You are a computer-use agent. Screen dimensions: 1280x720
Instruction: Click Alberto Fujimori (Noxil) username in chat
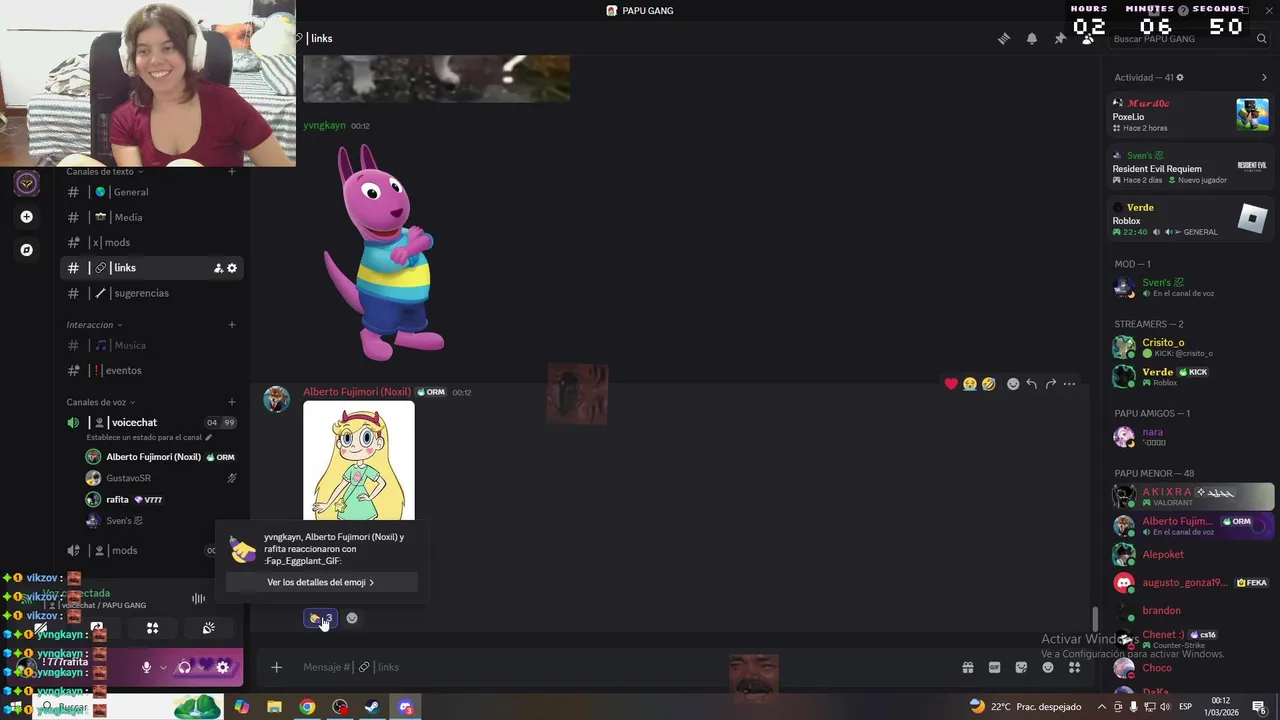(357, 392)
